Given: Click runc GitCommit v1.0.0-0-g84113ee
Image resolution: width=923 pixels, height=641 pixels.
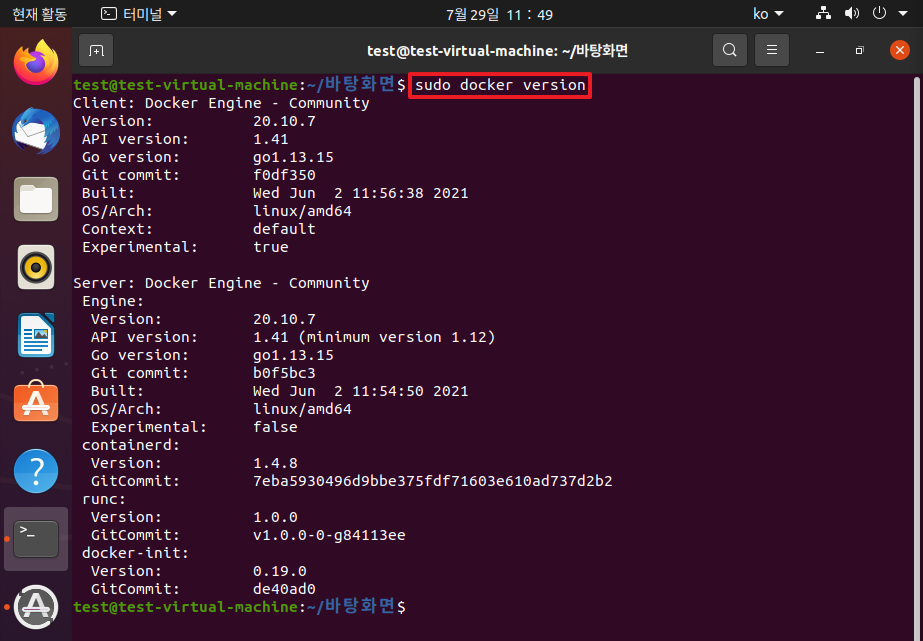Looking at the screenshot, I should click(x=329, y=536).
